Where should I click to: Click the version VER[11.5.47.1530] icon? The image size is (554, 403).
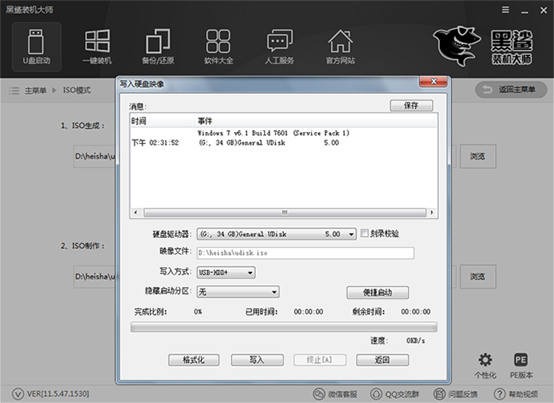pos(18,394)
